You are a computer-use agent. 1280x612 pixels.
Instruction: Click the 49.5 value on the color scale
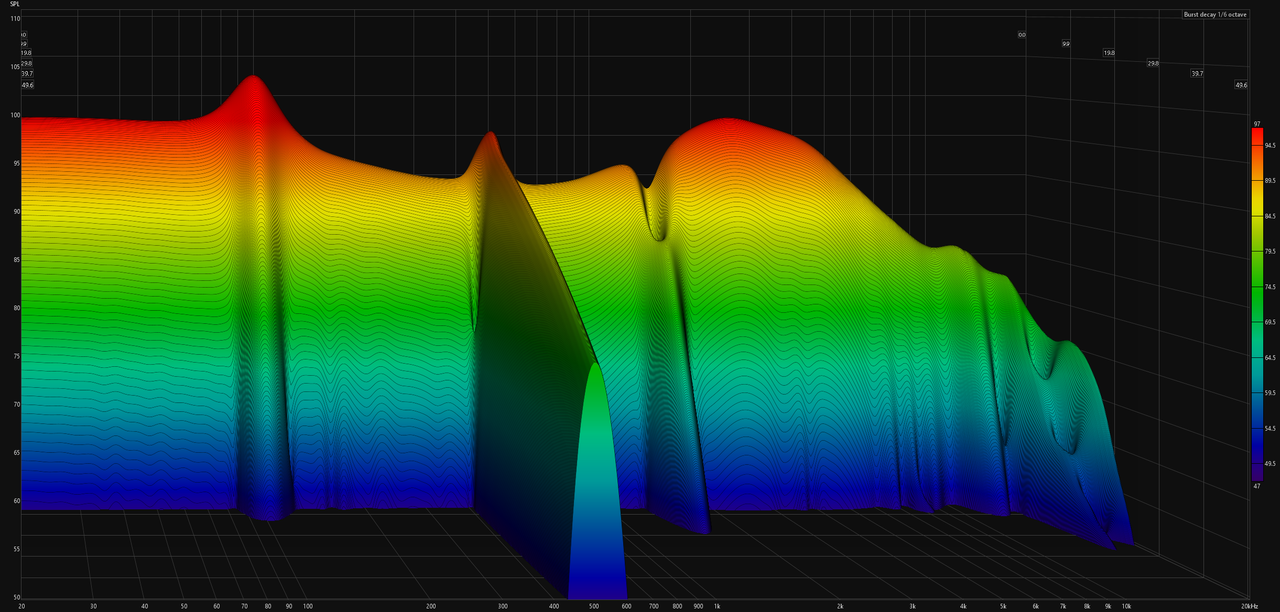pyautogui.click(x=1270, y=464)
